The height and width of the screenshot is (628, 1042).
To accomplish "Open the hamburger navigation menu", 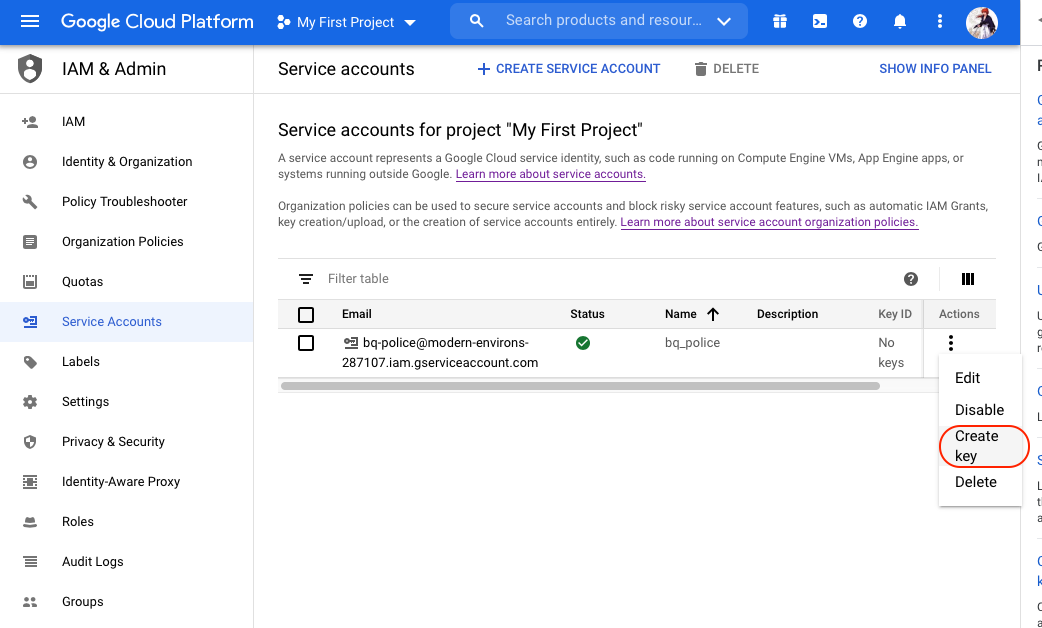I will click(x=30, y=21).
